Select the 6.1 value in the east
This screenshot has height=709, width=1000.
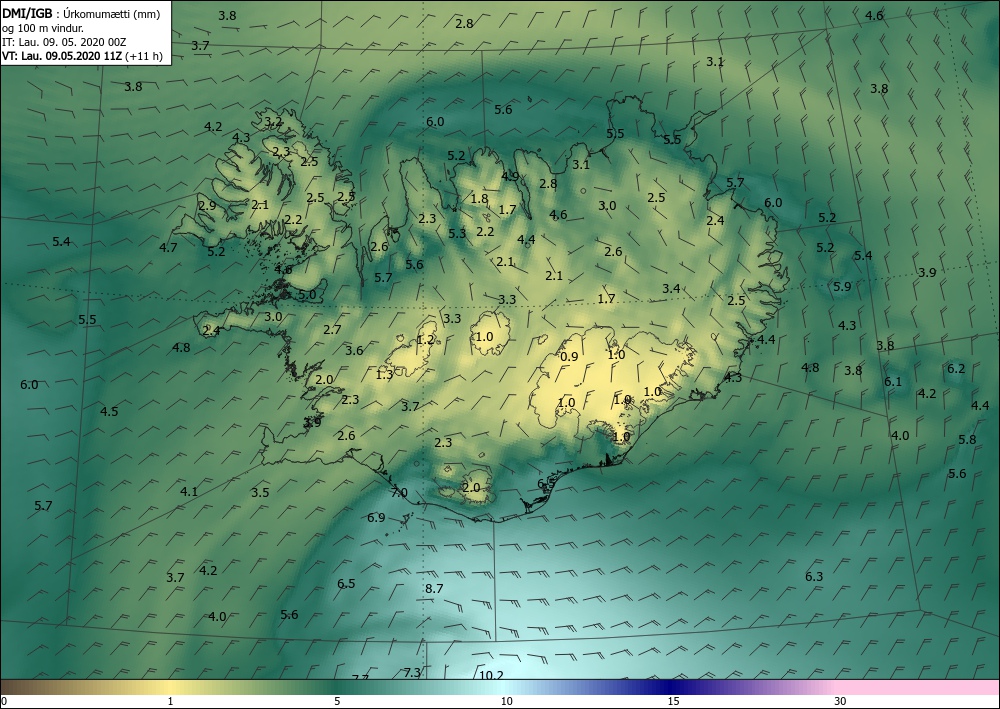[x=893, y=381]
